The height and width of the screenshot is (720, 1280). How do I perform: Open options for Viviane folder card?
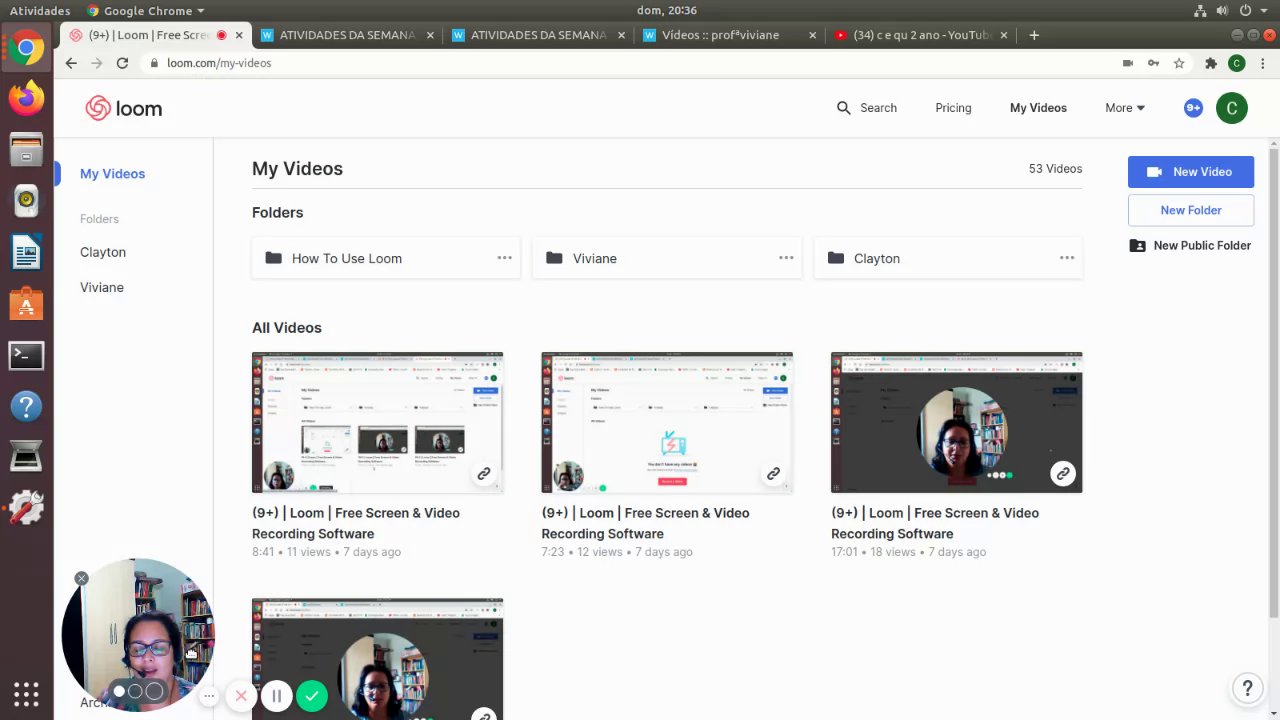pos(786,258)
